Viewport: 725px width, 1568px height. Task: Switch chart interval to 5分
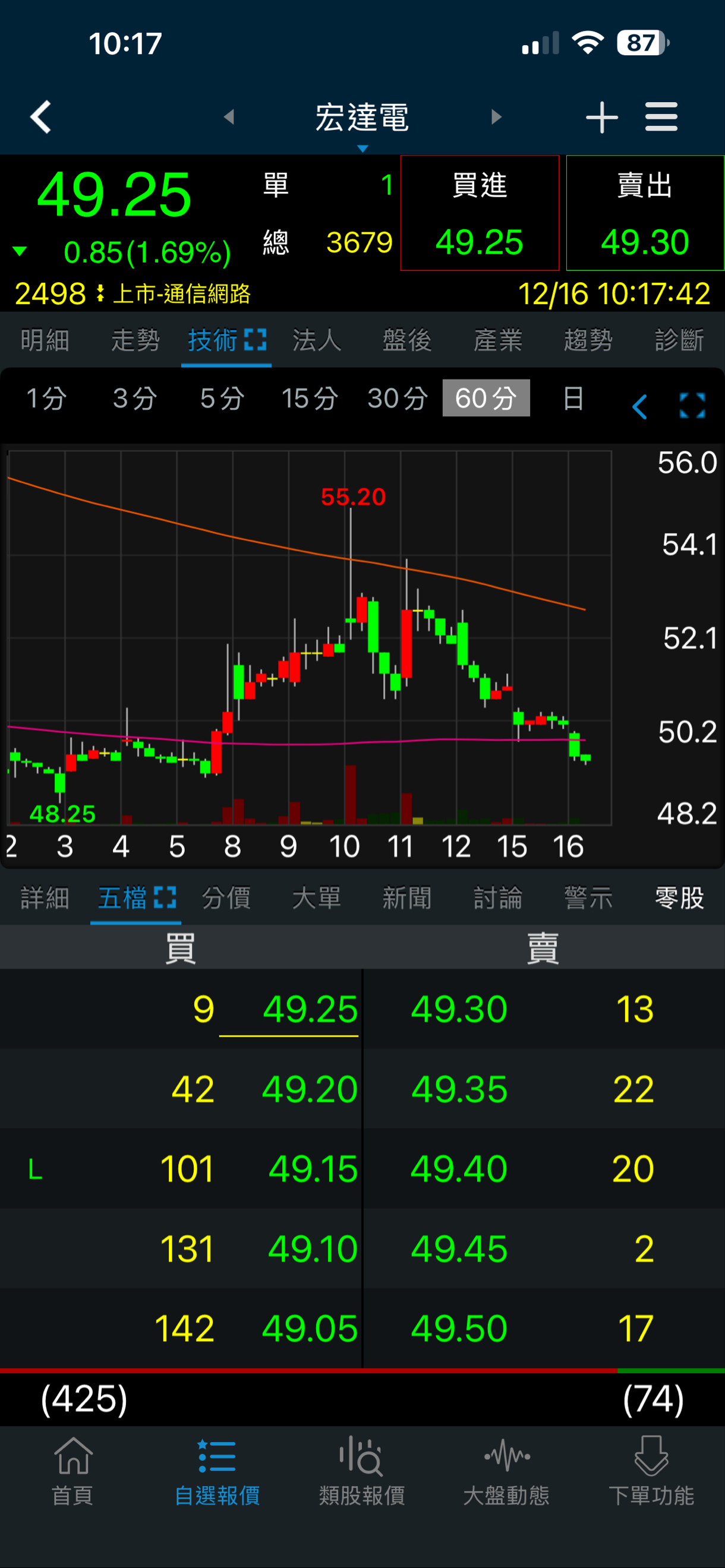(x=222, y=399)
